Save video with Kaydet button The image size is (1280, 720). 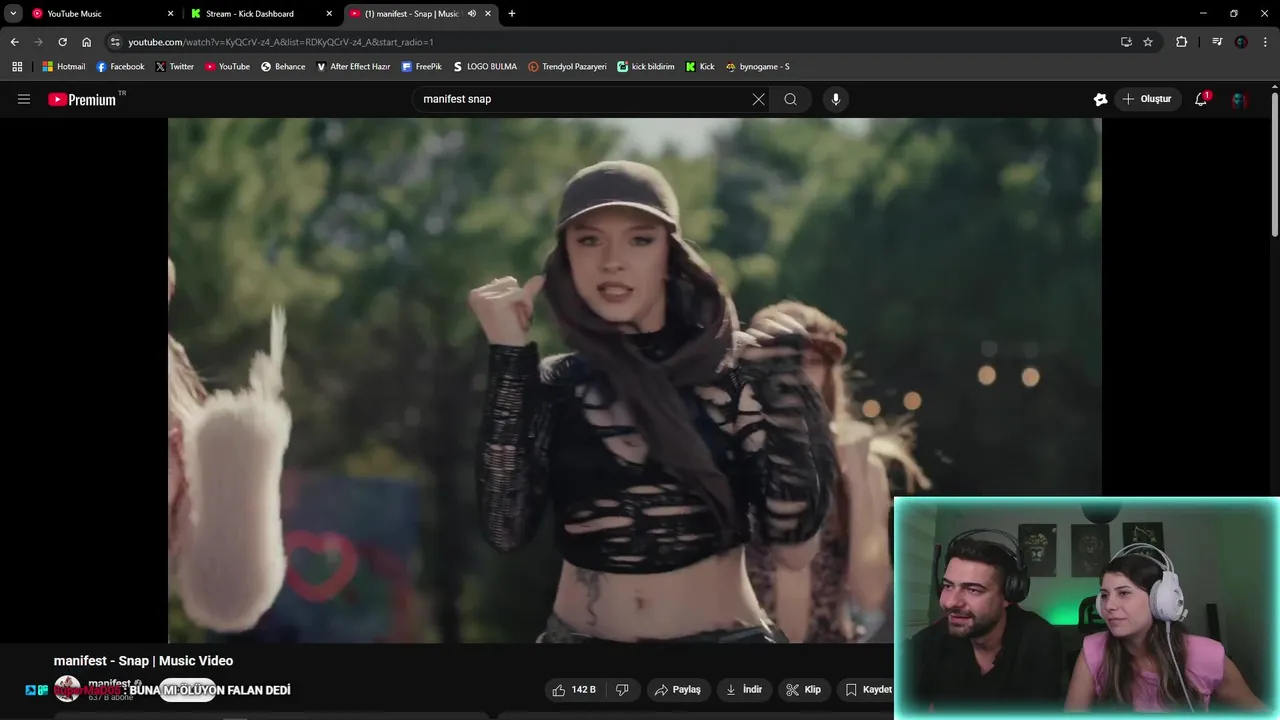pos(867,690)
